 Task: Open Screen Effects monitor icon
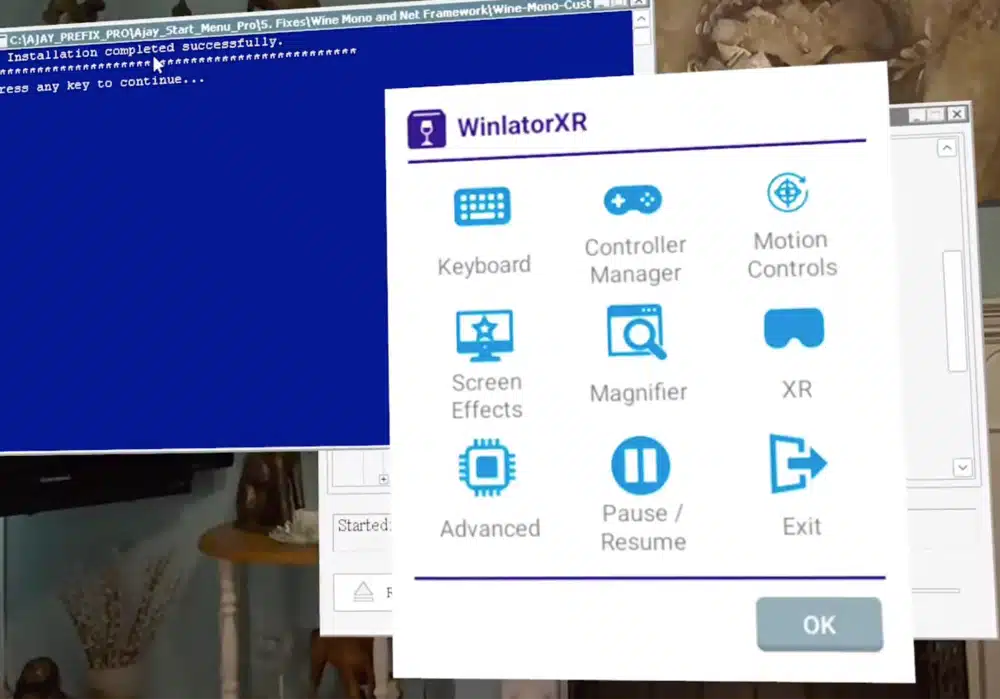[x=485, y=335]
